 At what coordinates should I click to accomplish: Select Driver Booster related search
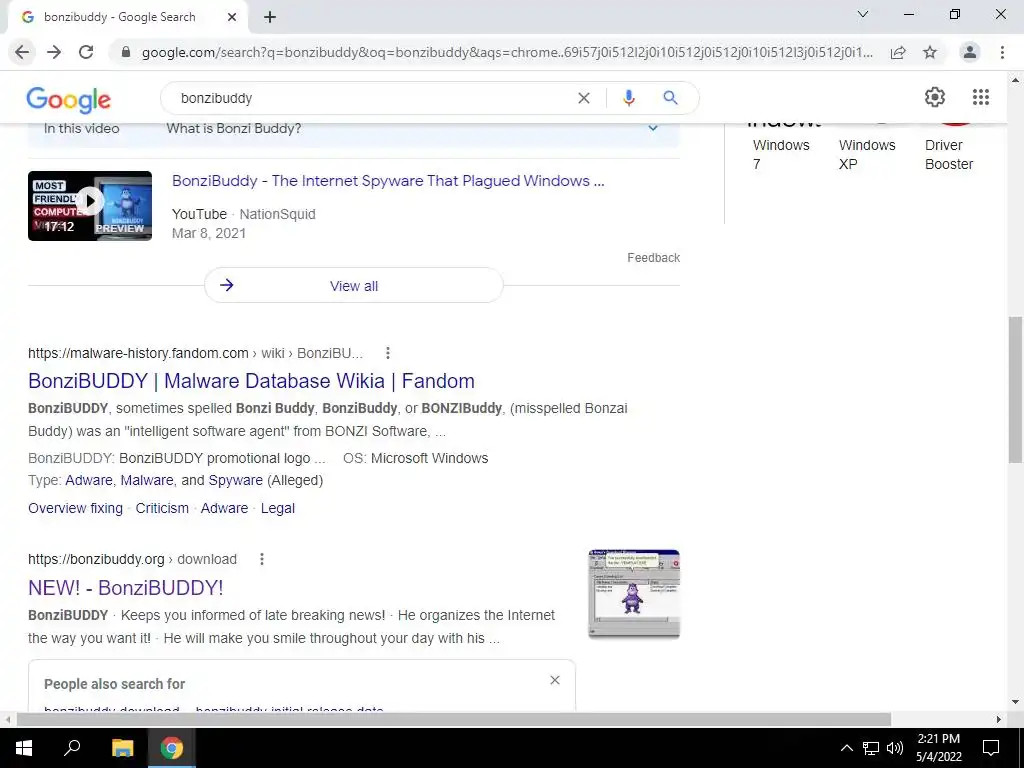(x=949, y=154)
